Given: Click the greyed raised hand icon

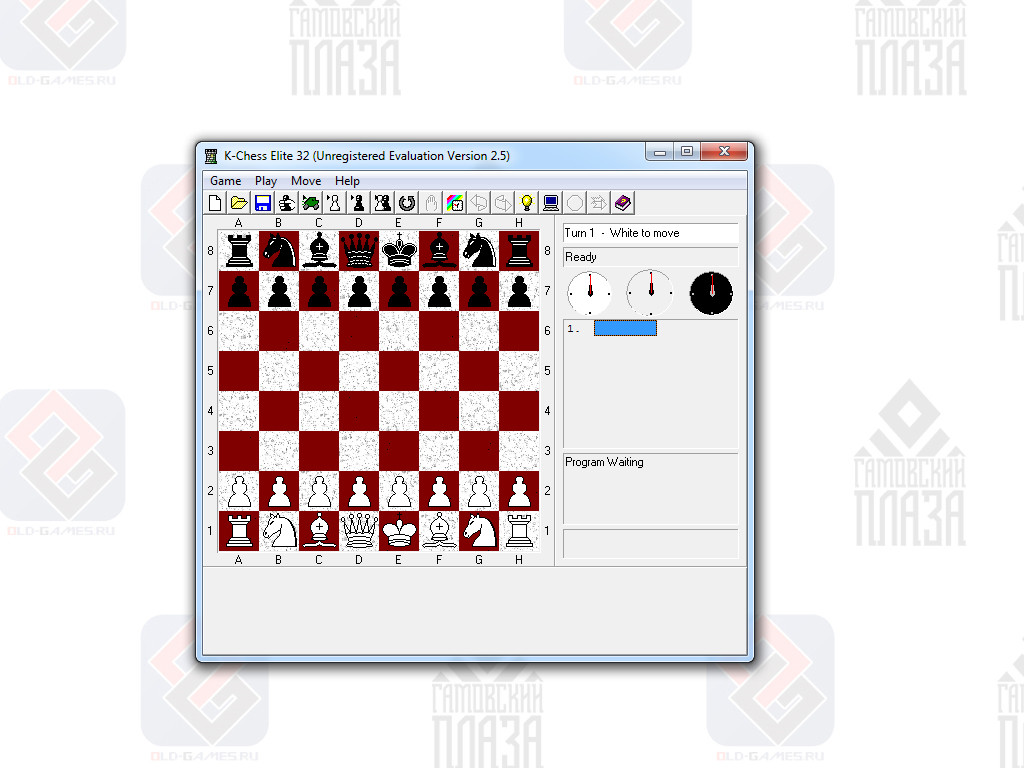Looking at the screenshot, I should point(431,203).
